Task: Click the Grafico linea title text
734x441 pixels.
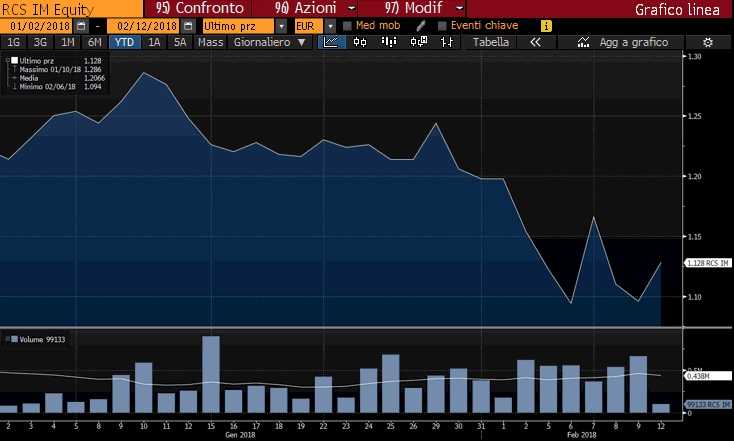Action: coord(677,9)
